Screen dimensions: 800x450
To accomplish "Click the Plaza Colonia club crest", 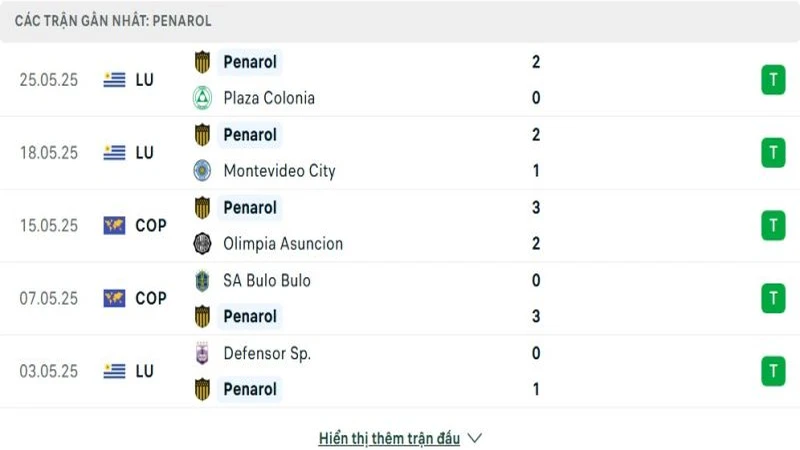I will click(202, 98).
